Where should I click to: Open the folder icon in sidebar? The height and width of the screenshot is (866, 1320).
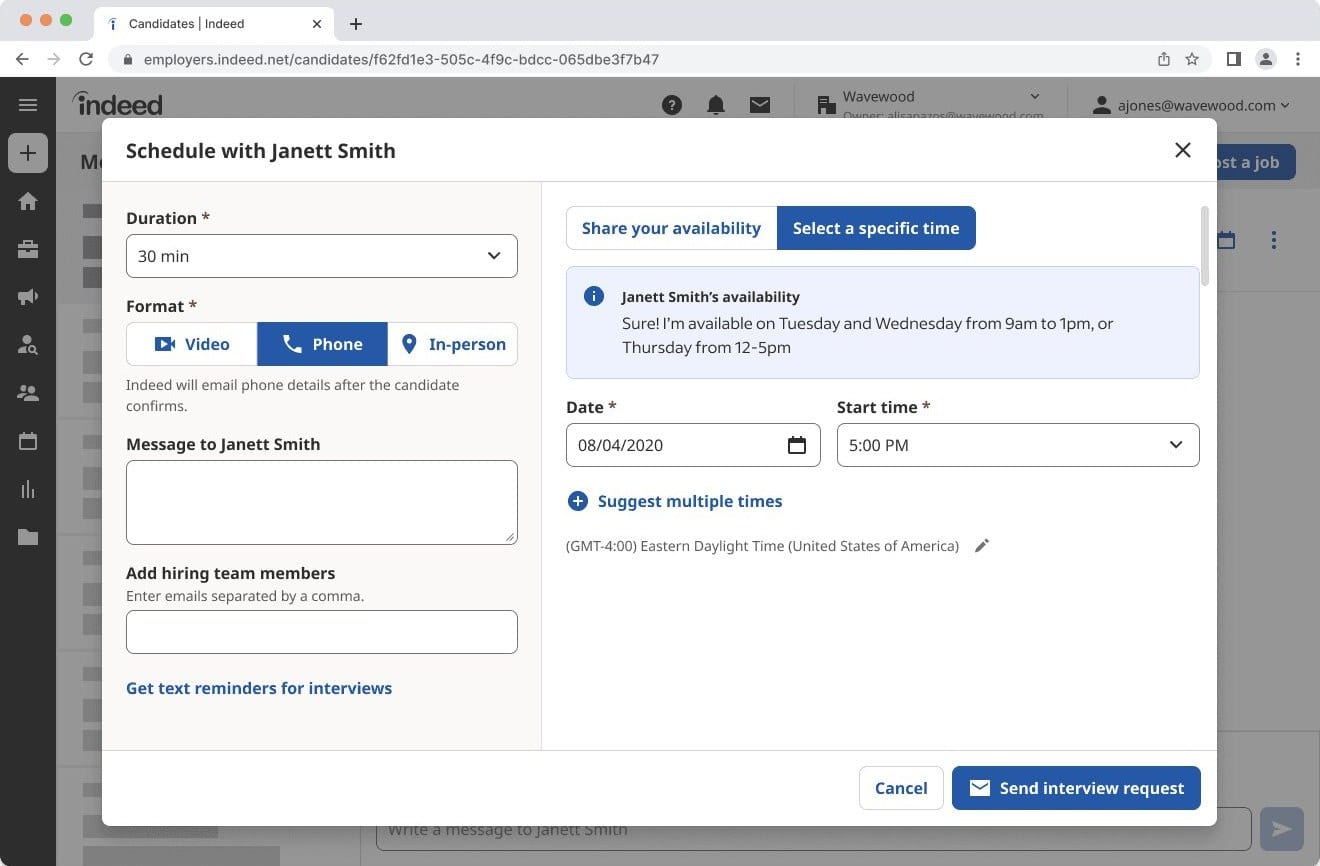pyautogui.click(x=28, y=537)
